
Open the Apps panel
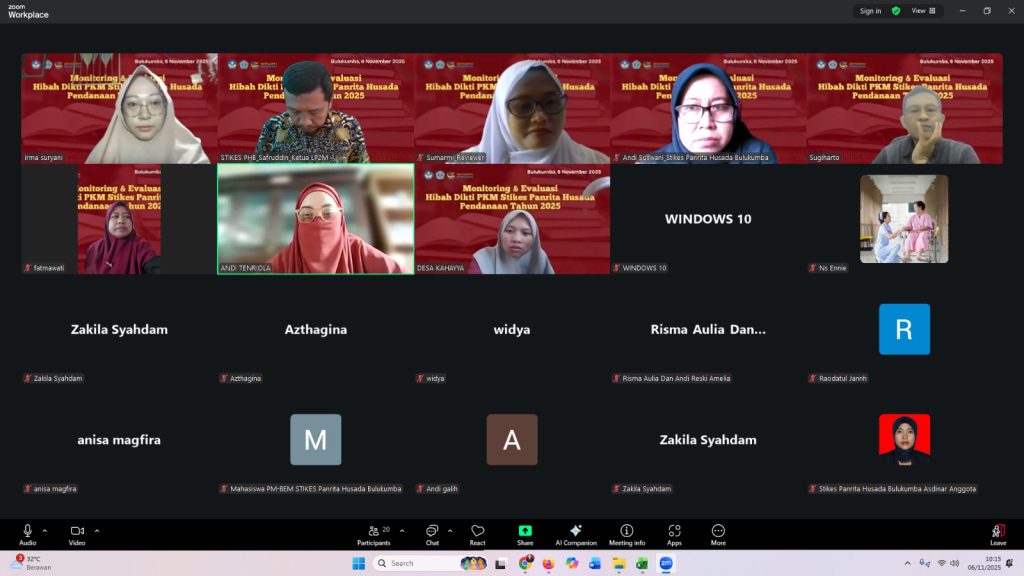[x=674, y=534]
